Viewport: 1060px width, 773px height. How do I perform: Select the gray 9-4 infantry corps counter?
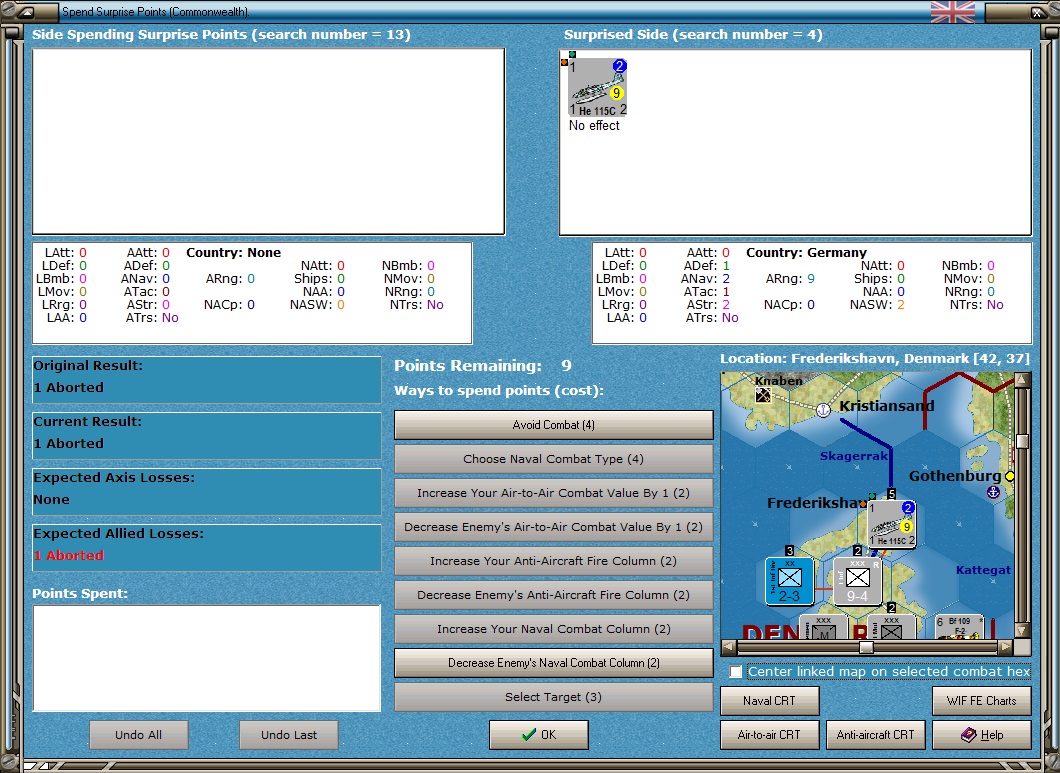[857, 581]
